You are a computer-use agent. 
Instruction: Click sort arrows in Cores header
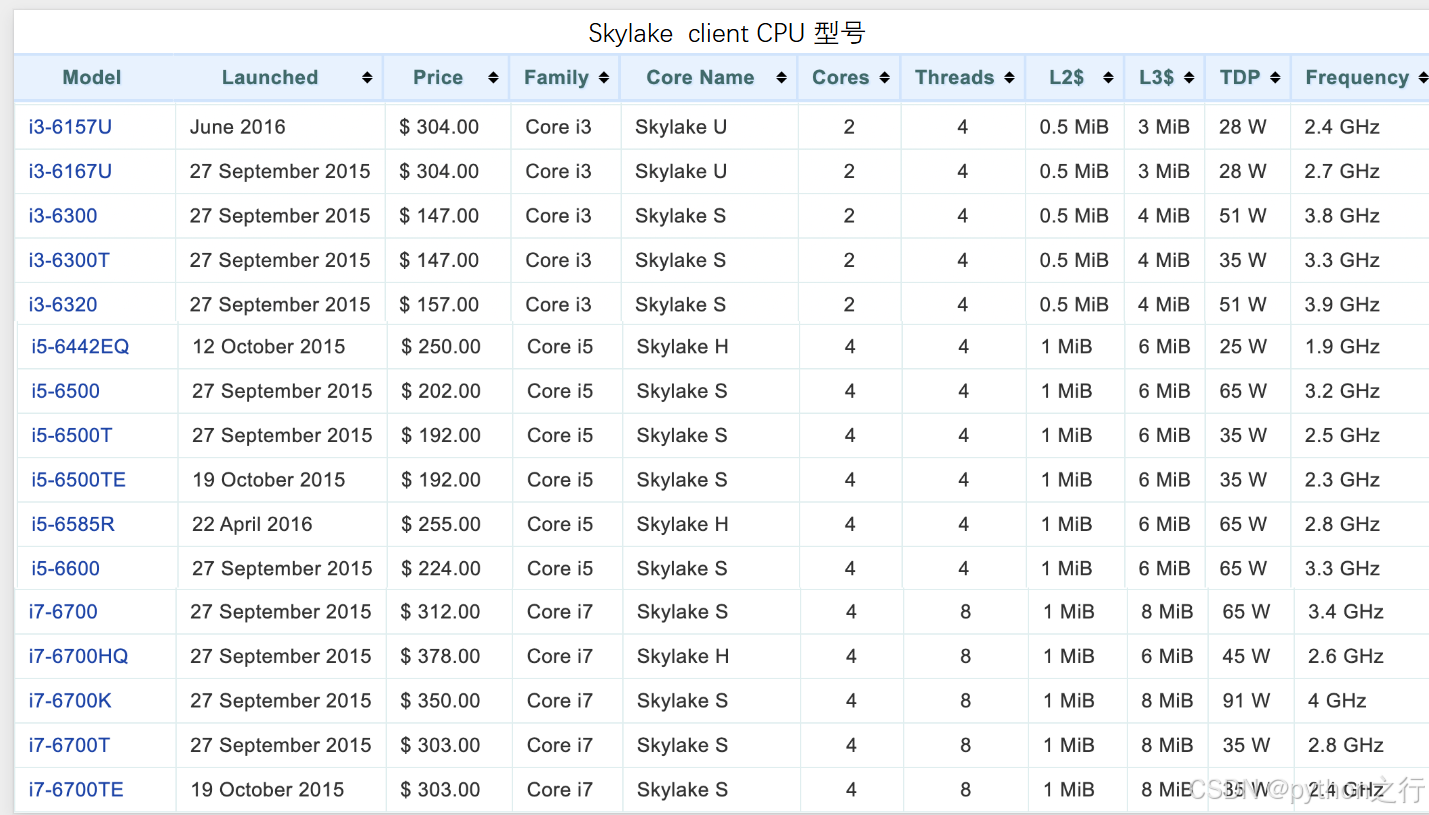[884, 78]
